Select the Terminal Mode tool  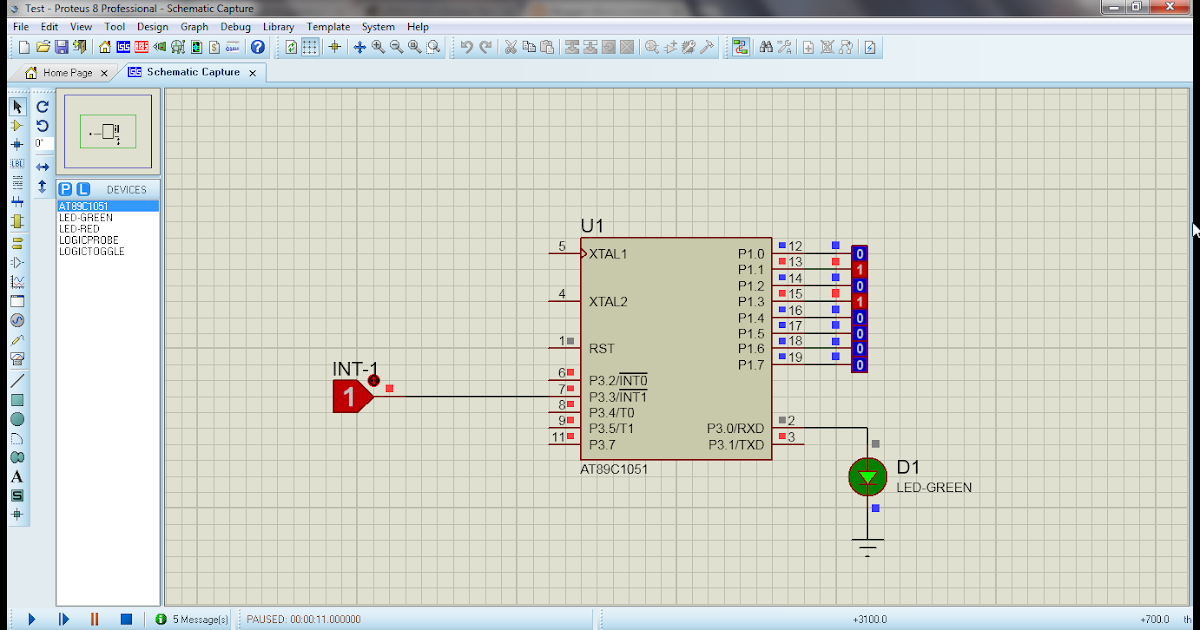tap(16, 242)
